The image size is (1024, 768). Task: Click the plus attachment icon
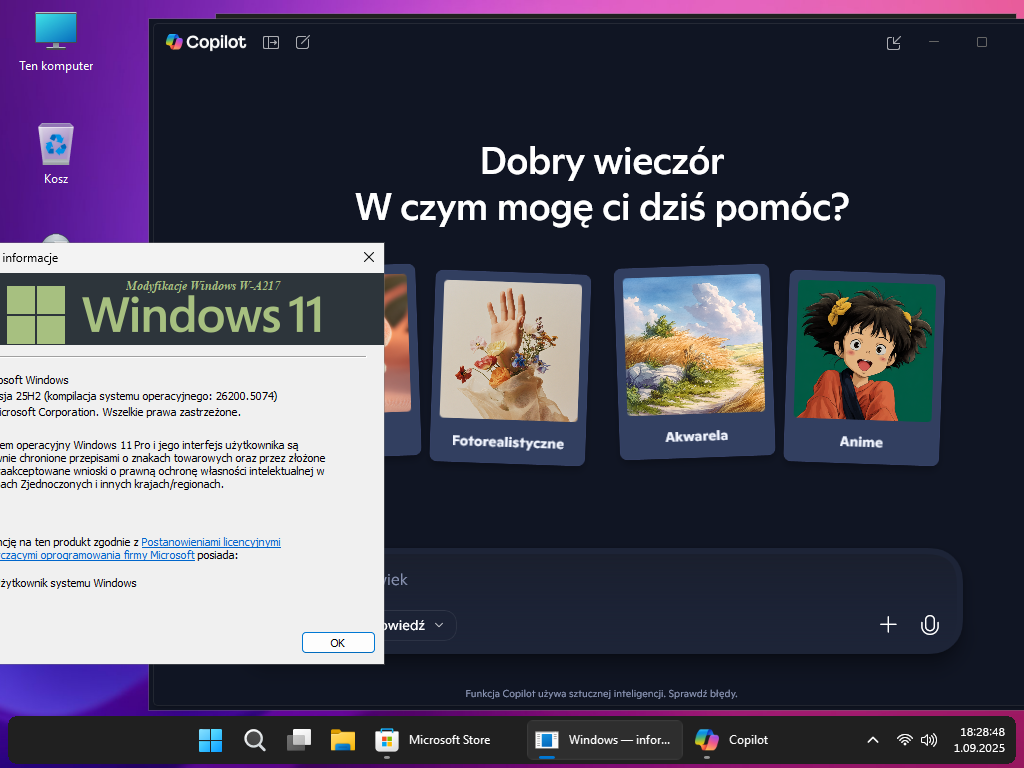(888, 625)
